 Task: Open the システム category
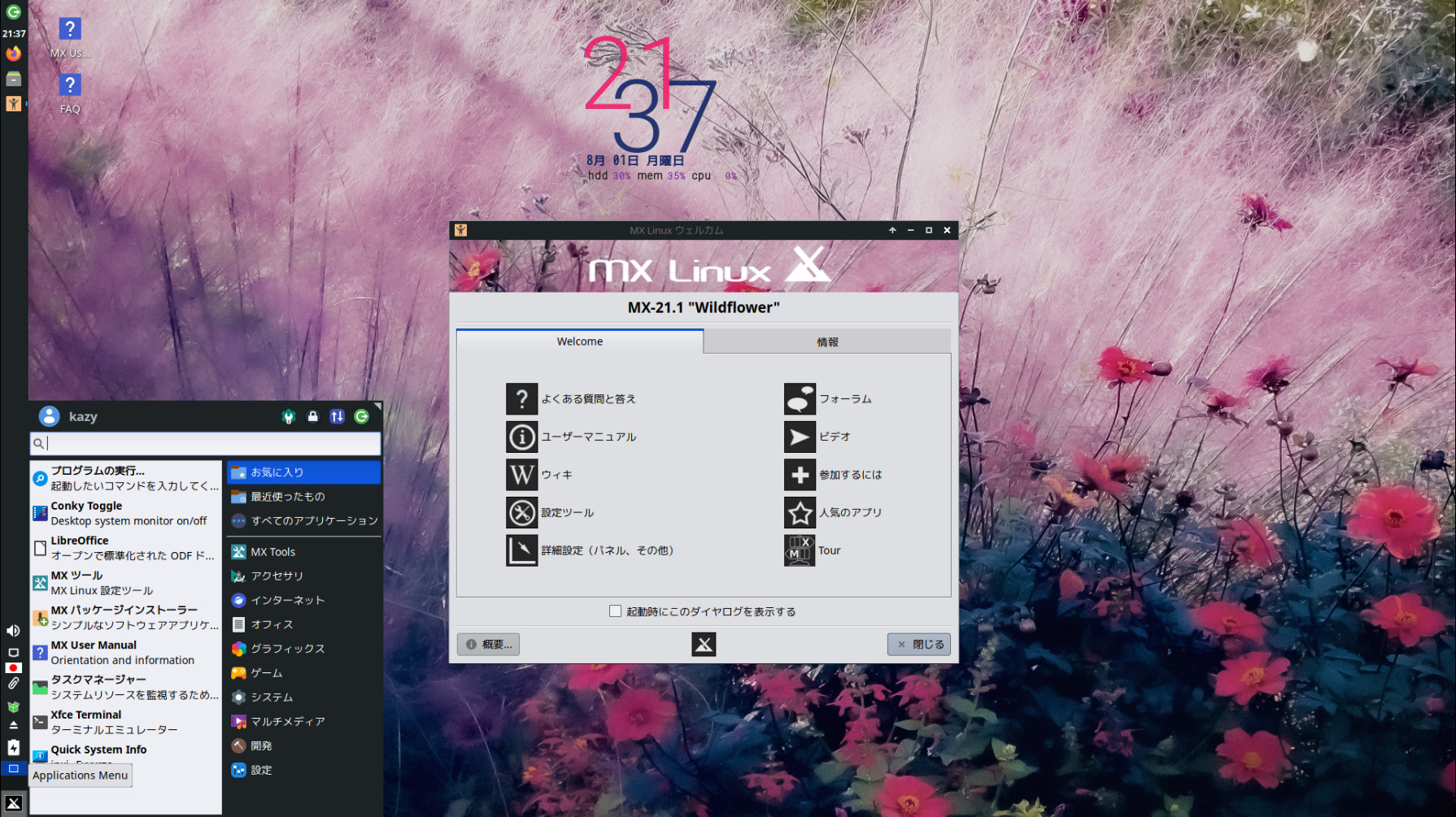coord(303,697)
